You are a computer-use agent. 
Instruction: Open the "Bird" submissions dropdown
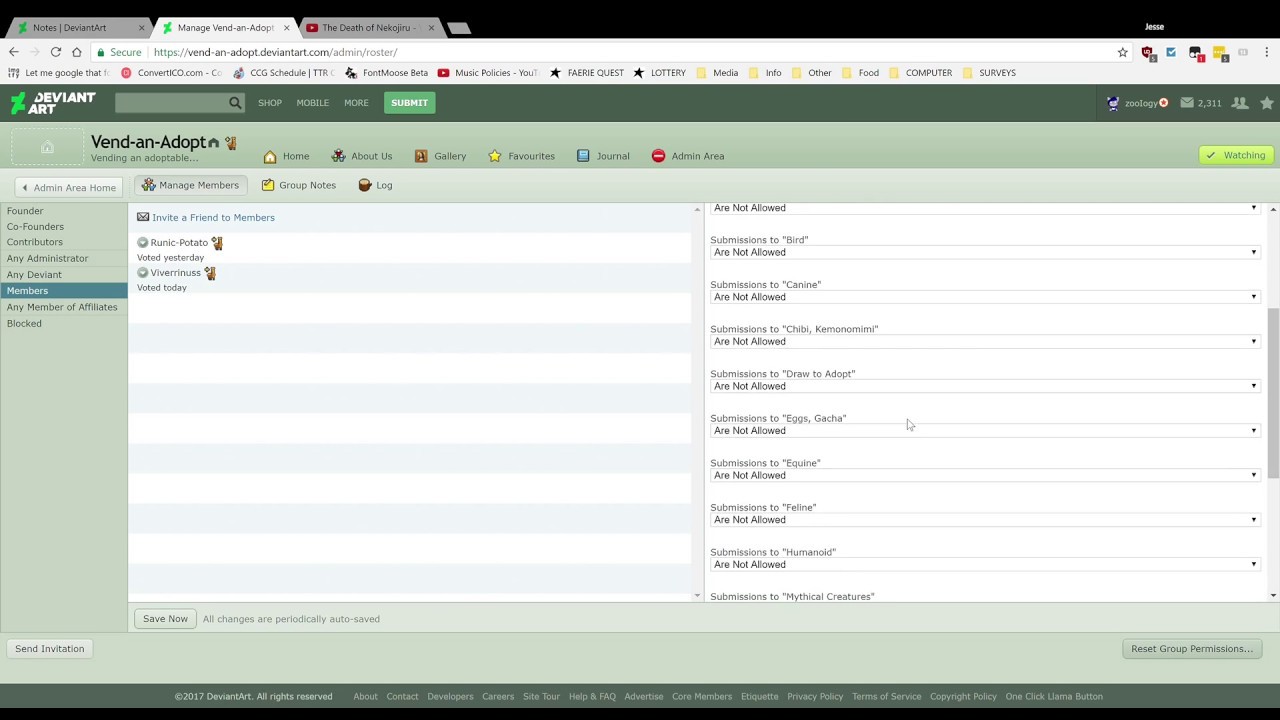(x=984, y=252)
